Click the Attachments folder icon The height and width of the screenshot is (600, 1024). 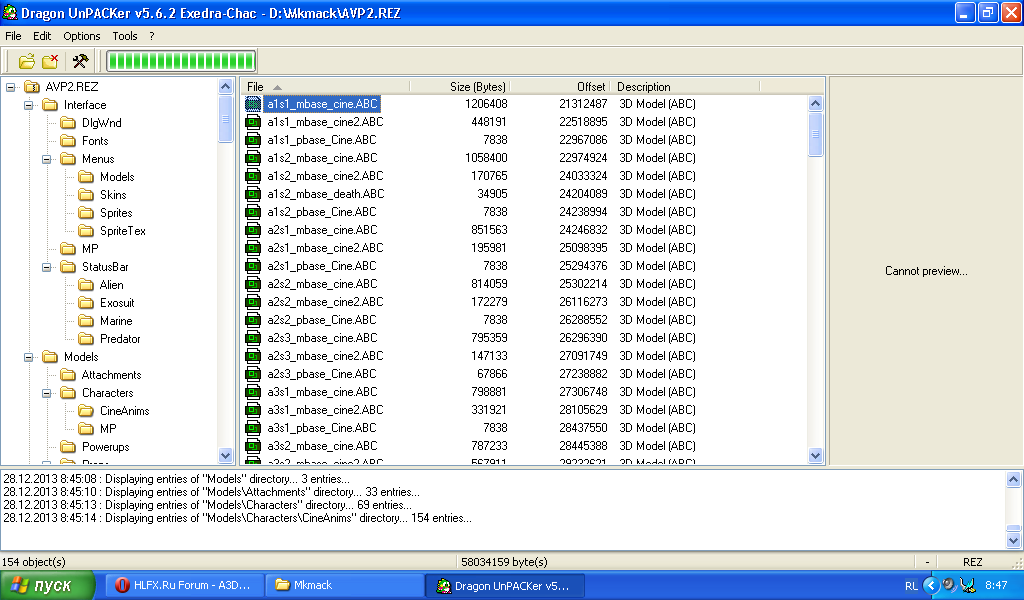[68, 375]
